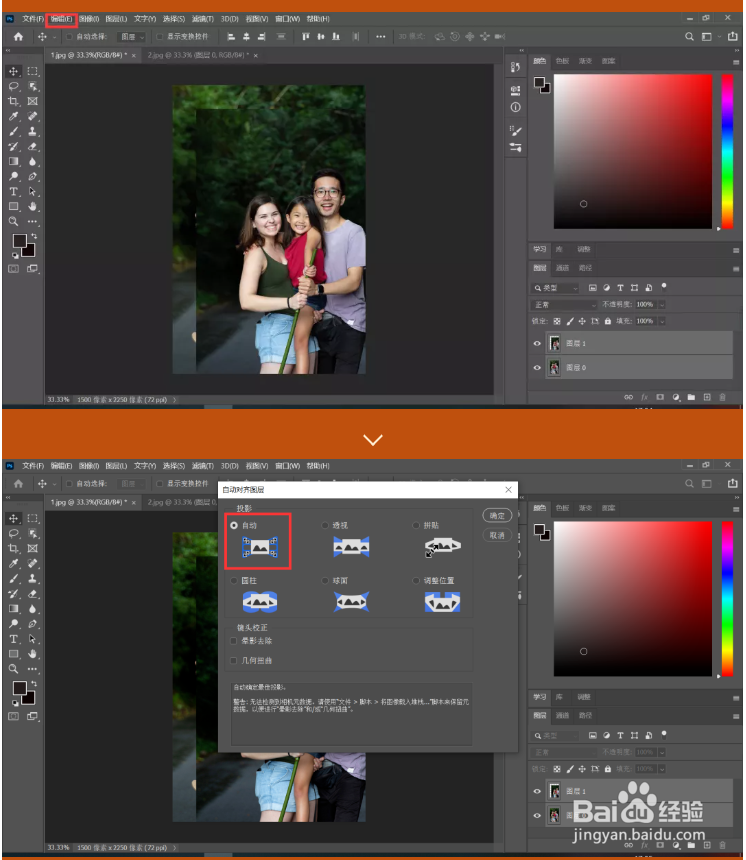Click toolbar foreground color swatch in dialog-free window

click(x=19, y=241)
